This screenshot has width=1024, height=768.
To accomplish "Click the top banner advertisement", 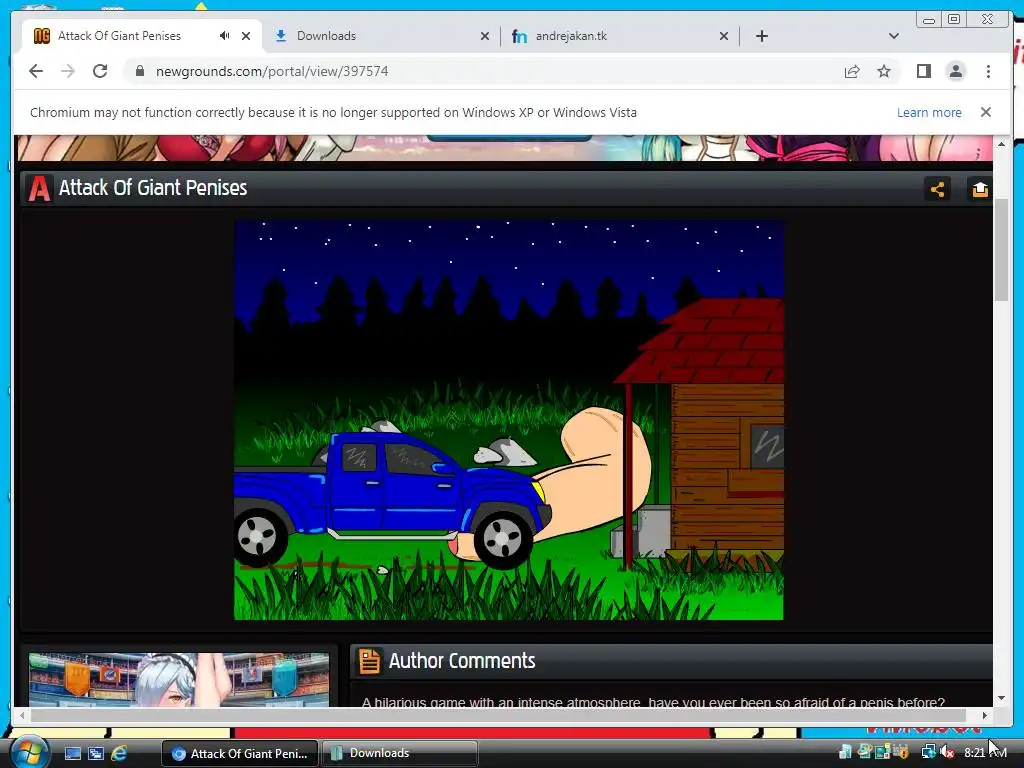I will [505, 148].
